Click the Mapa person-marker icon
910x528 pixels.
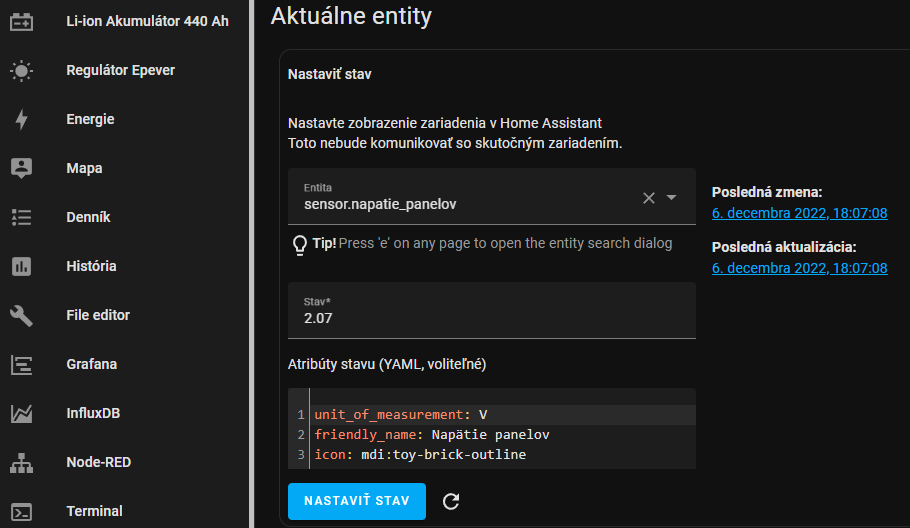(x=22, y=168)
